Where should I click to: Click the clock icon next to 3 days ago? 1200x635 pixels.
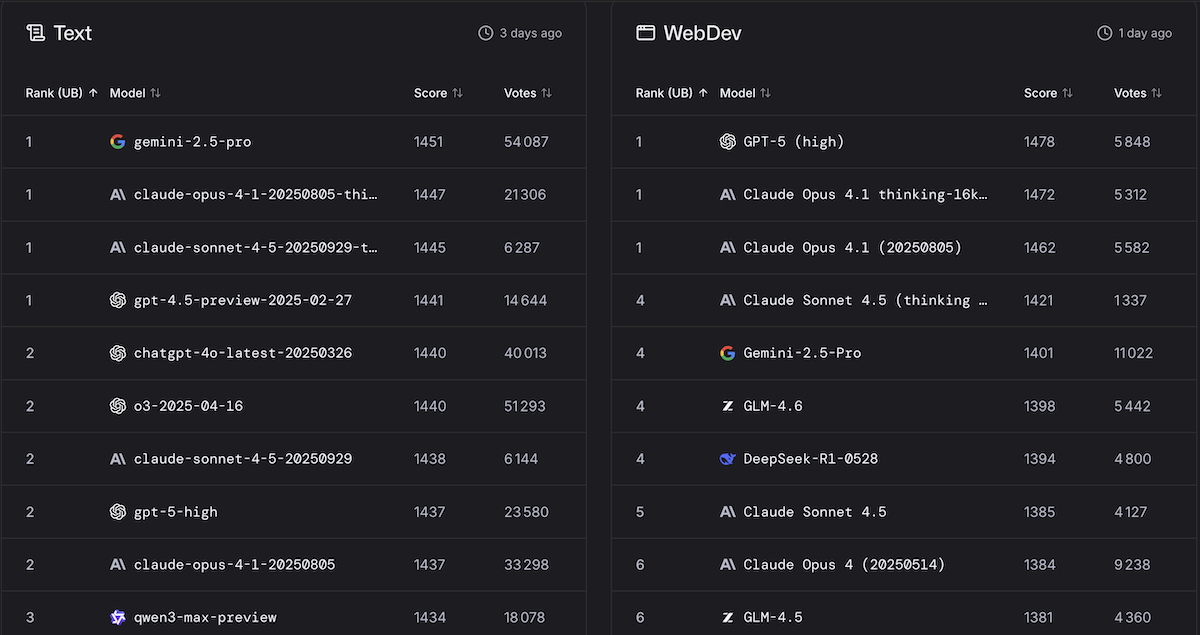coord(486,33)
